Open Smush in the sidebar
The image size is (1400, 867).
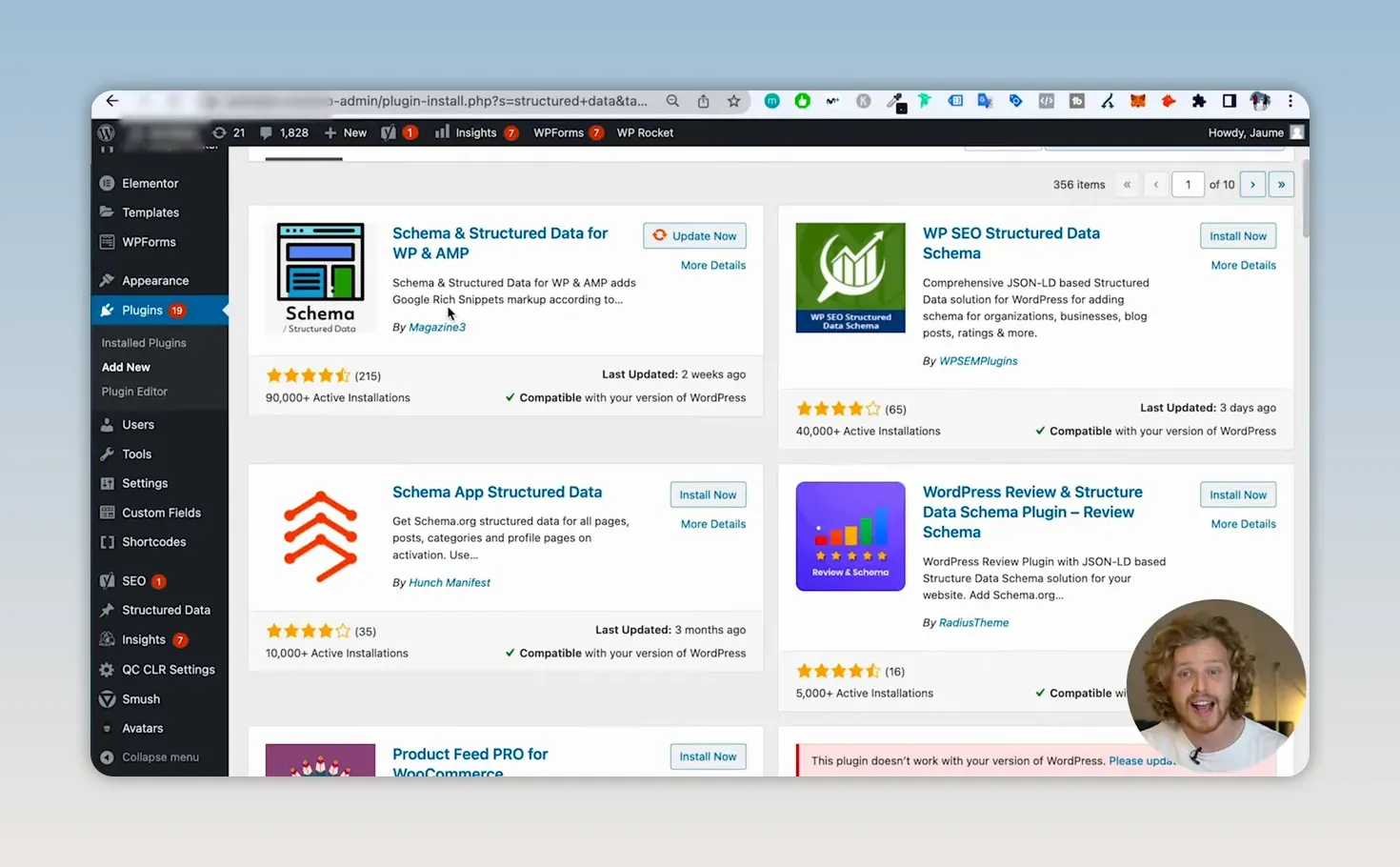[x=141, y=699]
